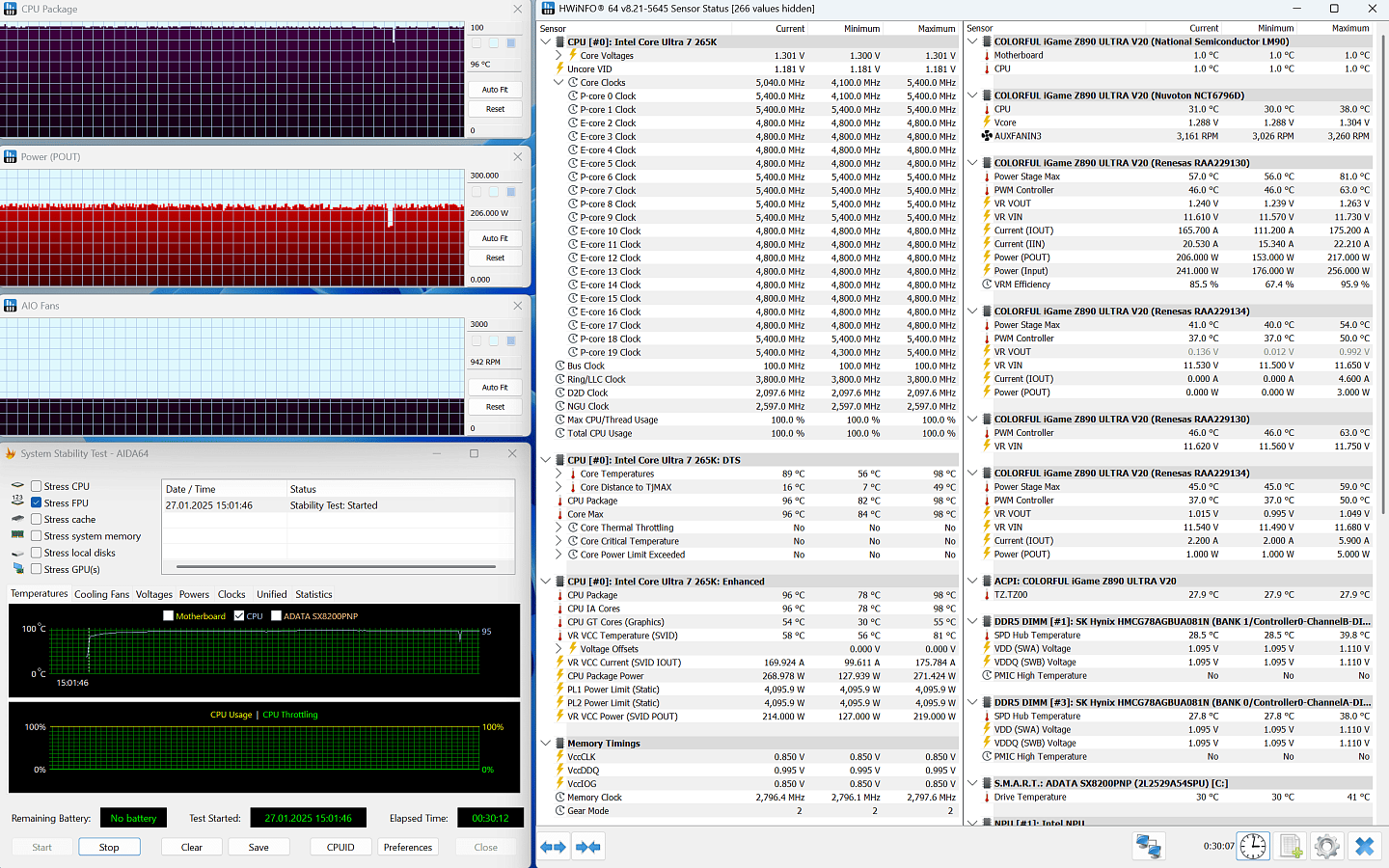The width and height of the screenshot is (1389, 868).
Task: Click the disk icon beside Stress local disks
Action: (x=17, y=553)
